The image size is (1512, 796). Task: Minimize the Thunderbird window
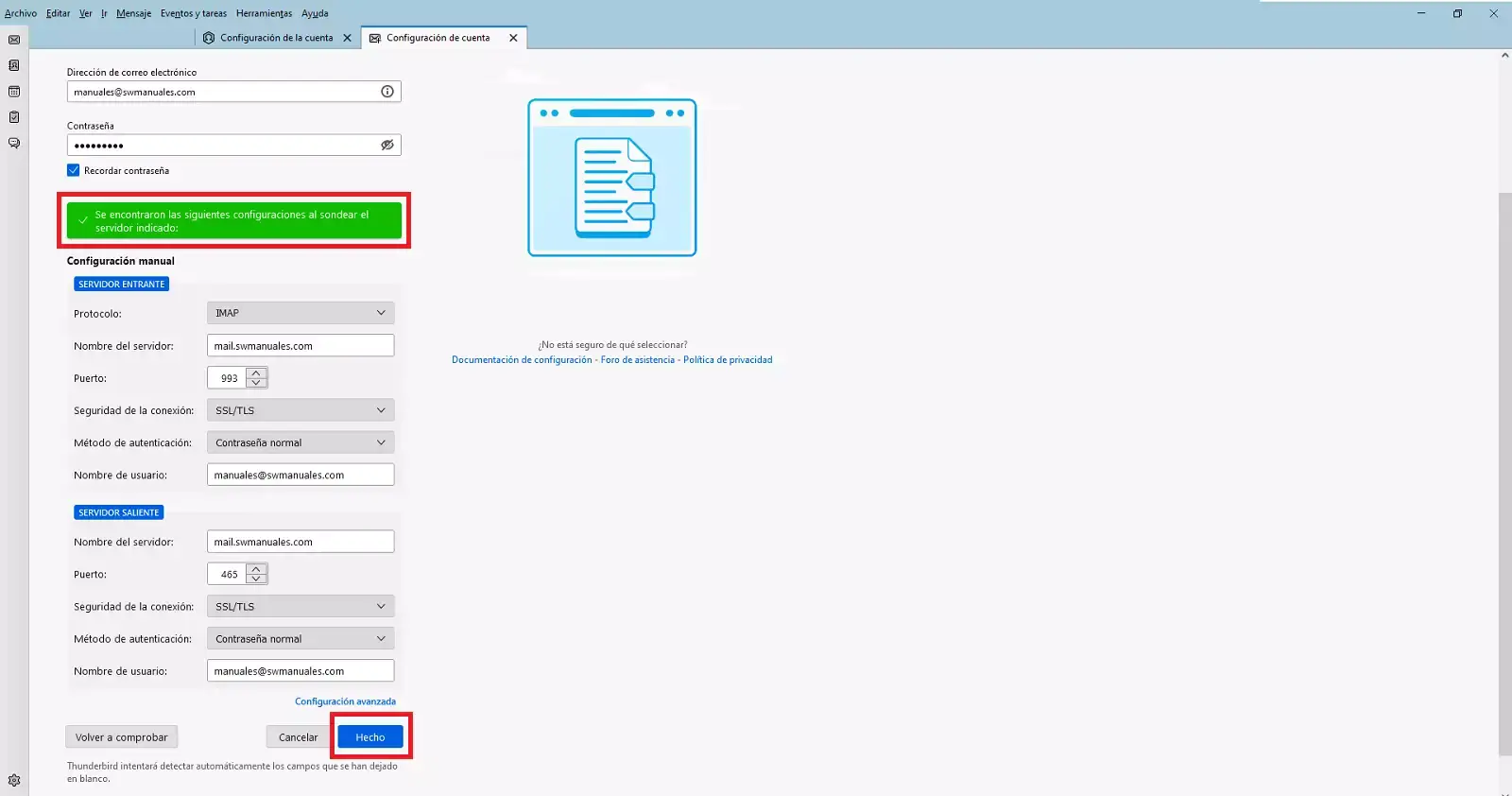pos(1421,13)
